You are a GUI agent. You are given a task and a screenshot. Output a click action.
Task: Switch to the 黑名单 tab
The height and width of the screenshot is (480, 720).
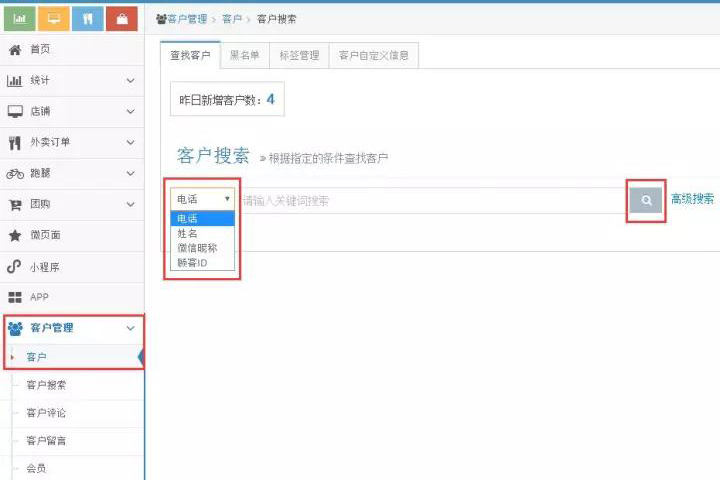pos(245,56)
